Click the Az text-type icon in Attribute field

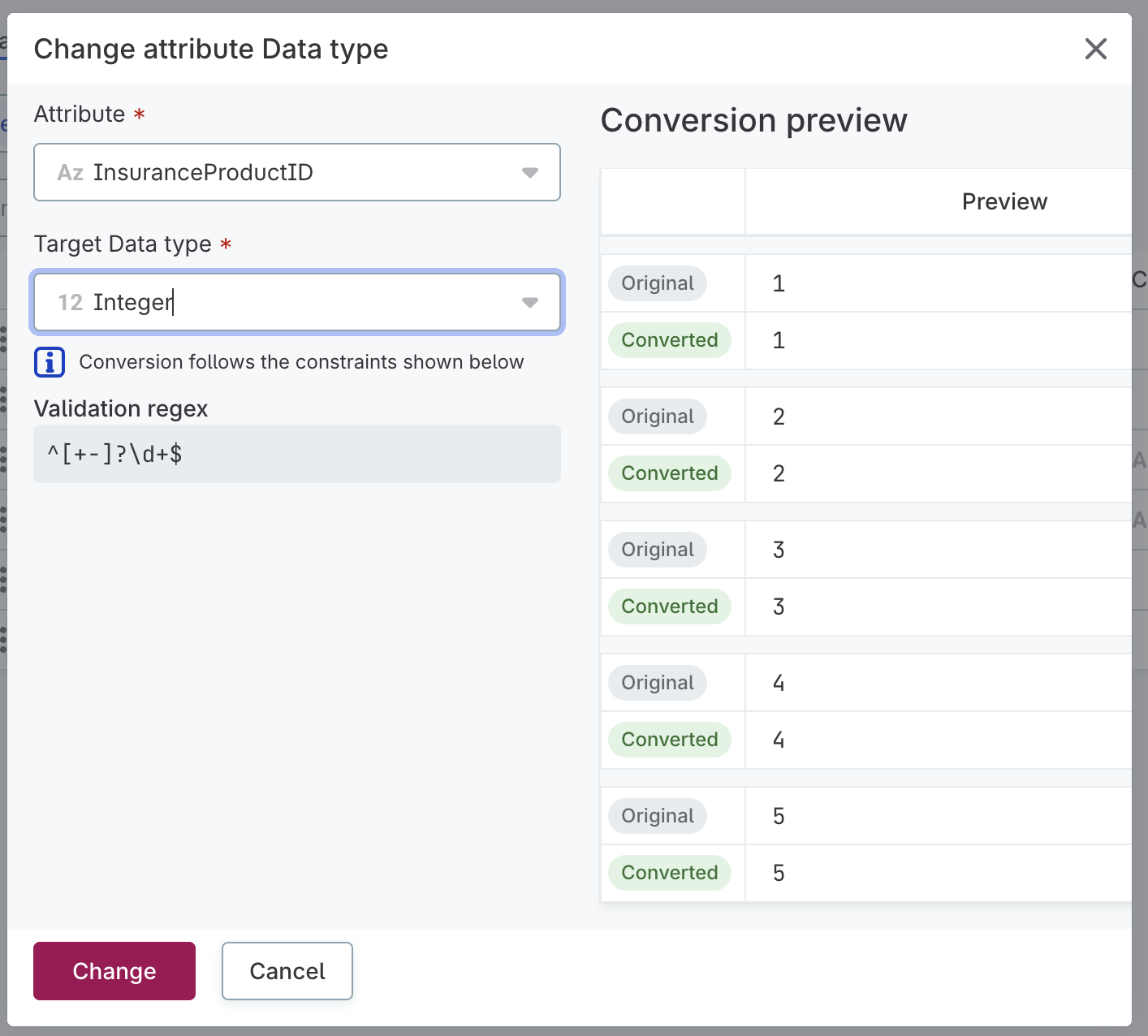(x=70, y=172)
